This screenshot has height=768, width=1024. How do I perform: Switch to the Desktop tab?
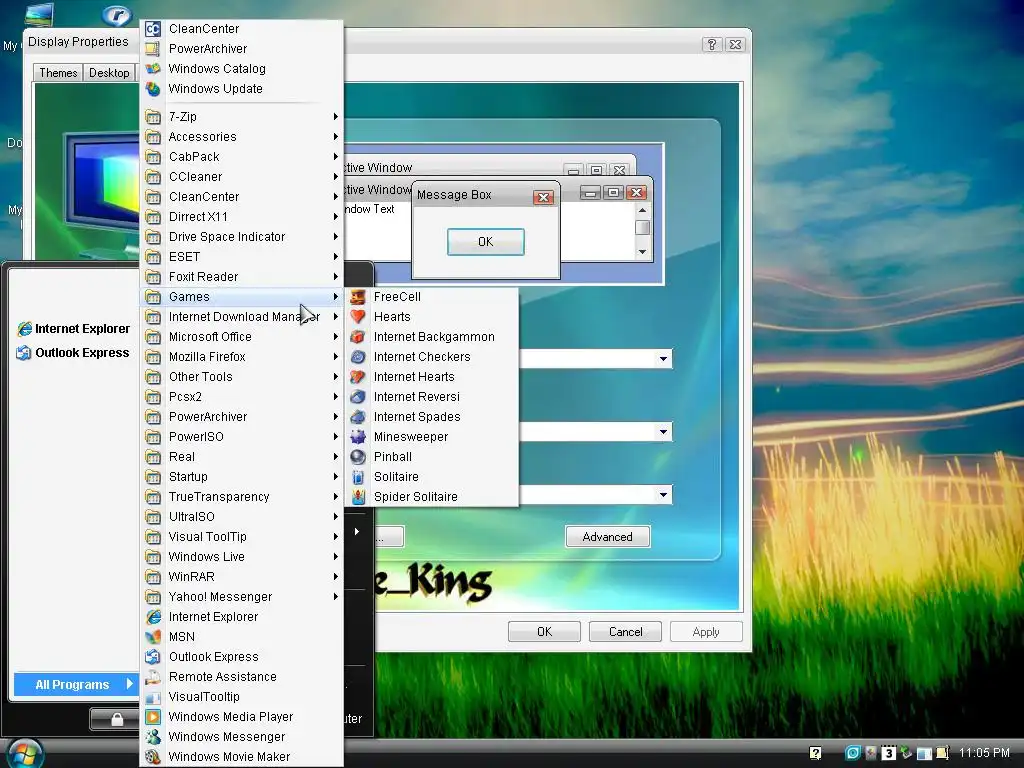(109, 72)
